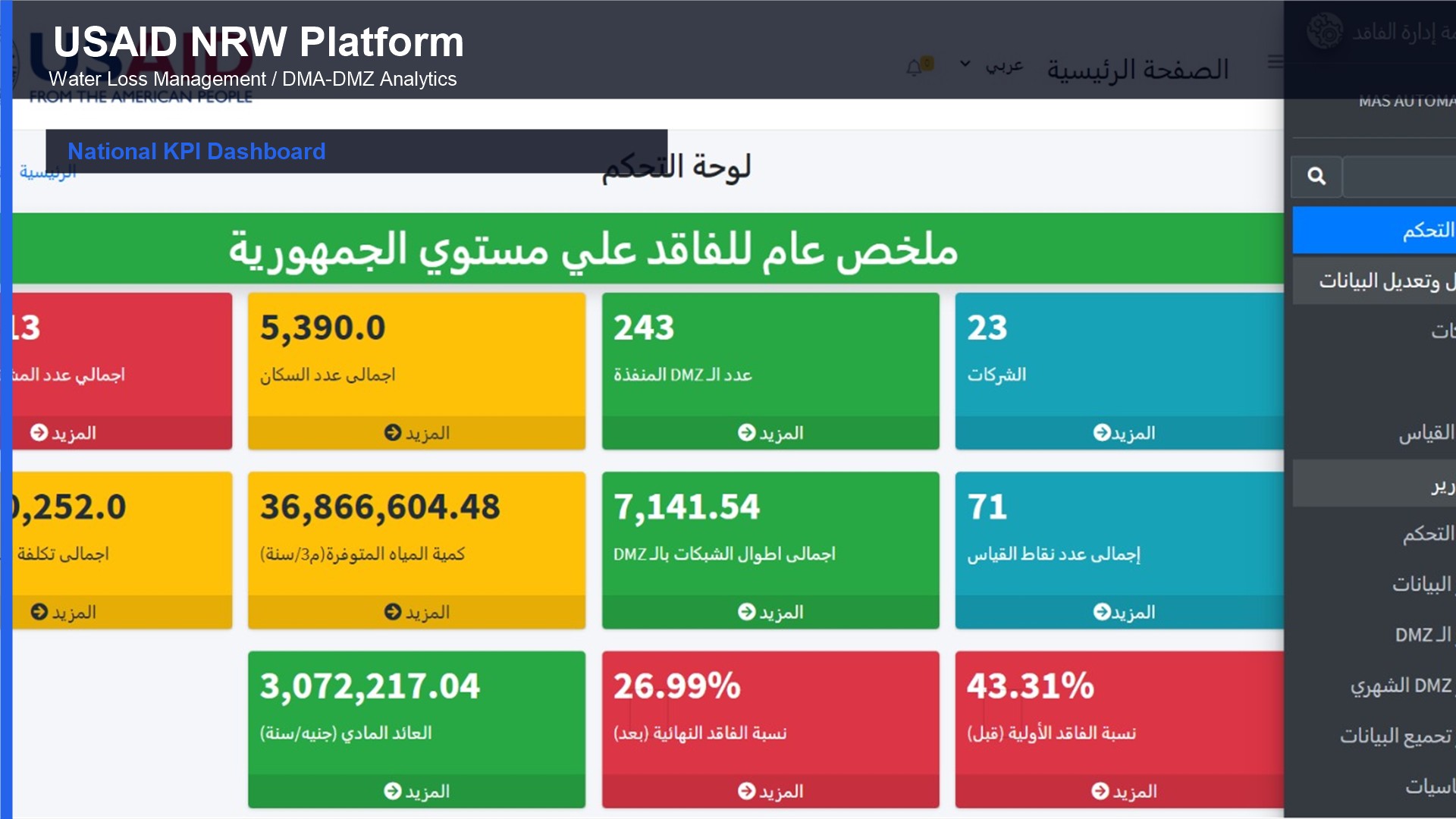Click the search magnifier icon in sidebar
The height and width of the screenshot is (819, 1456).
pyautogui.click(x=1316, y=177)
